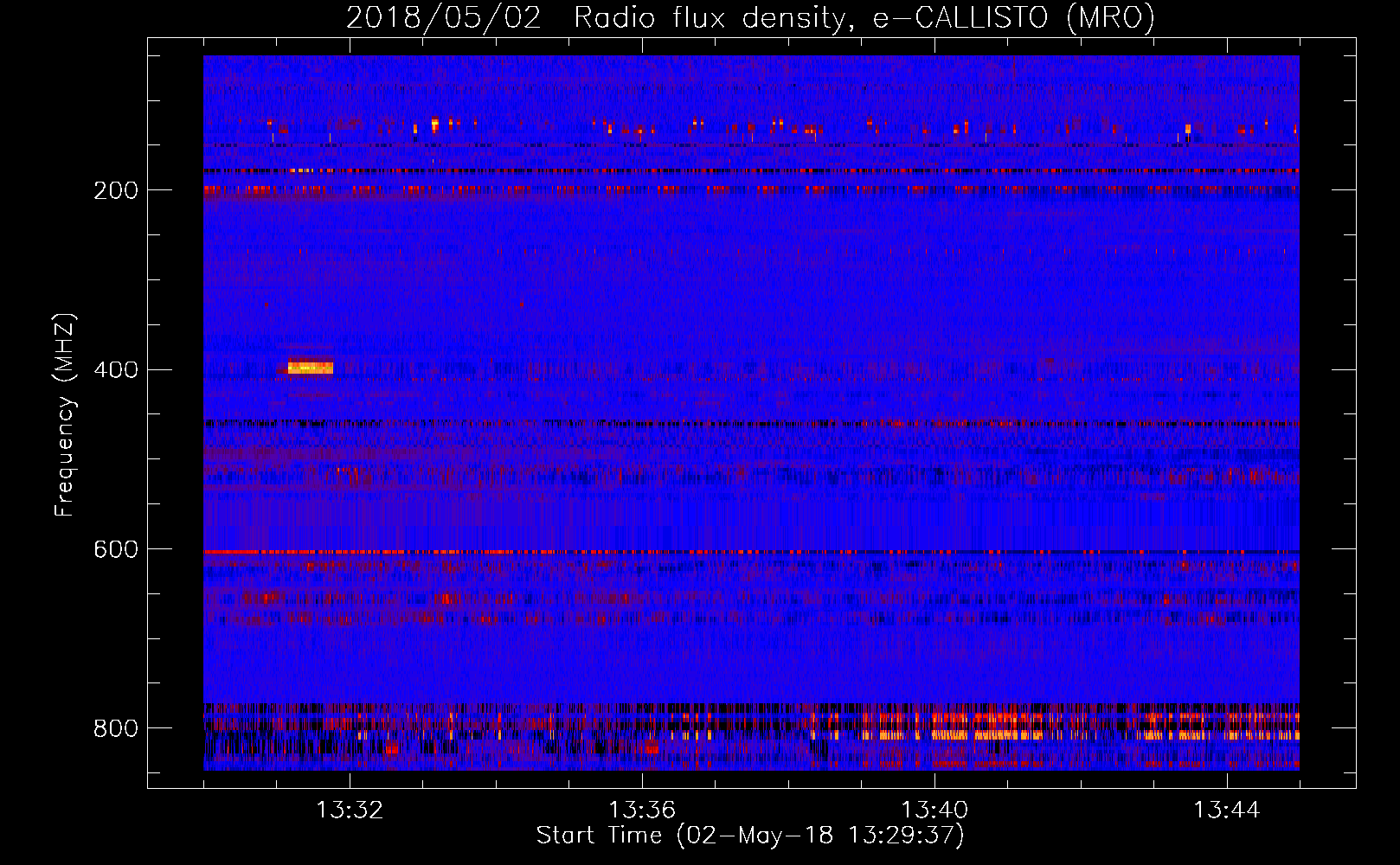
Task: Click the plot title 'Radio flux density, e-CALLISTO (MRO)'
Action: coord(864,17)
